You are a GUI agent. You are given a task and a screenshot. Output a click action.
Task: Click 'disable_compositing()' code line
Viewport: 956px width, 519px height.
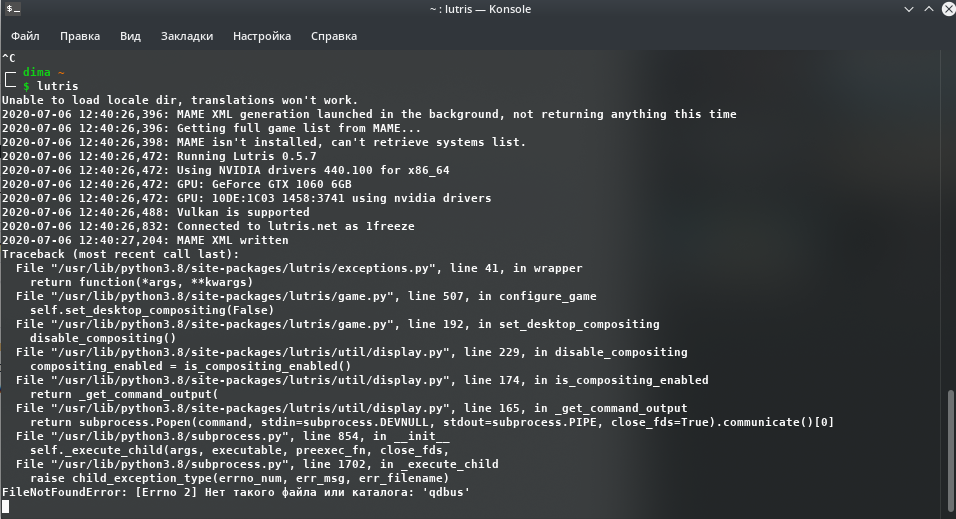click(x=103, y=338)
